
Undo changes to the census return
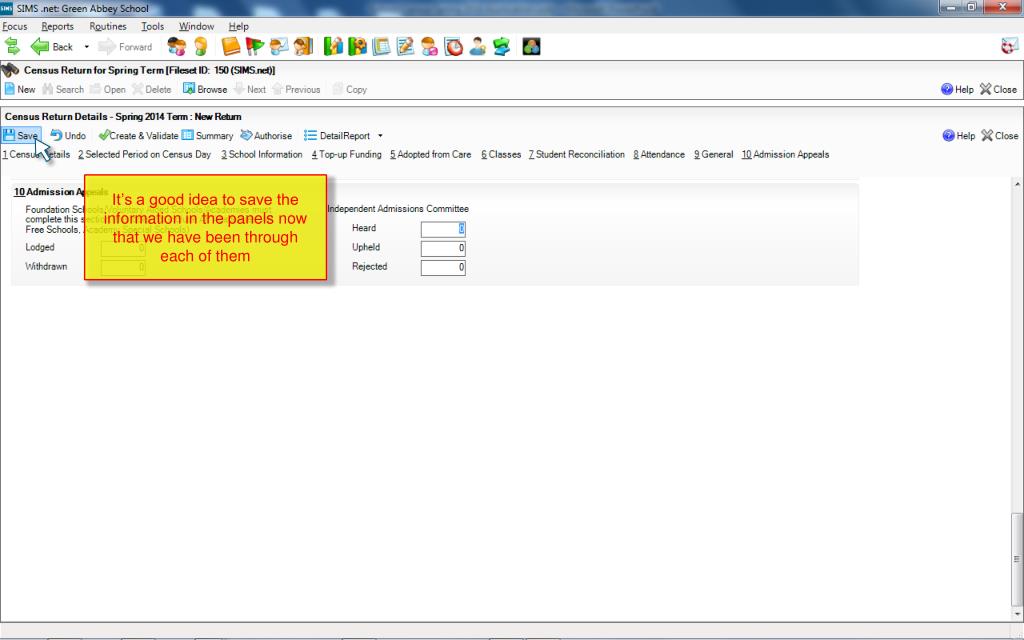(x=68, y=136)
